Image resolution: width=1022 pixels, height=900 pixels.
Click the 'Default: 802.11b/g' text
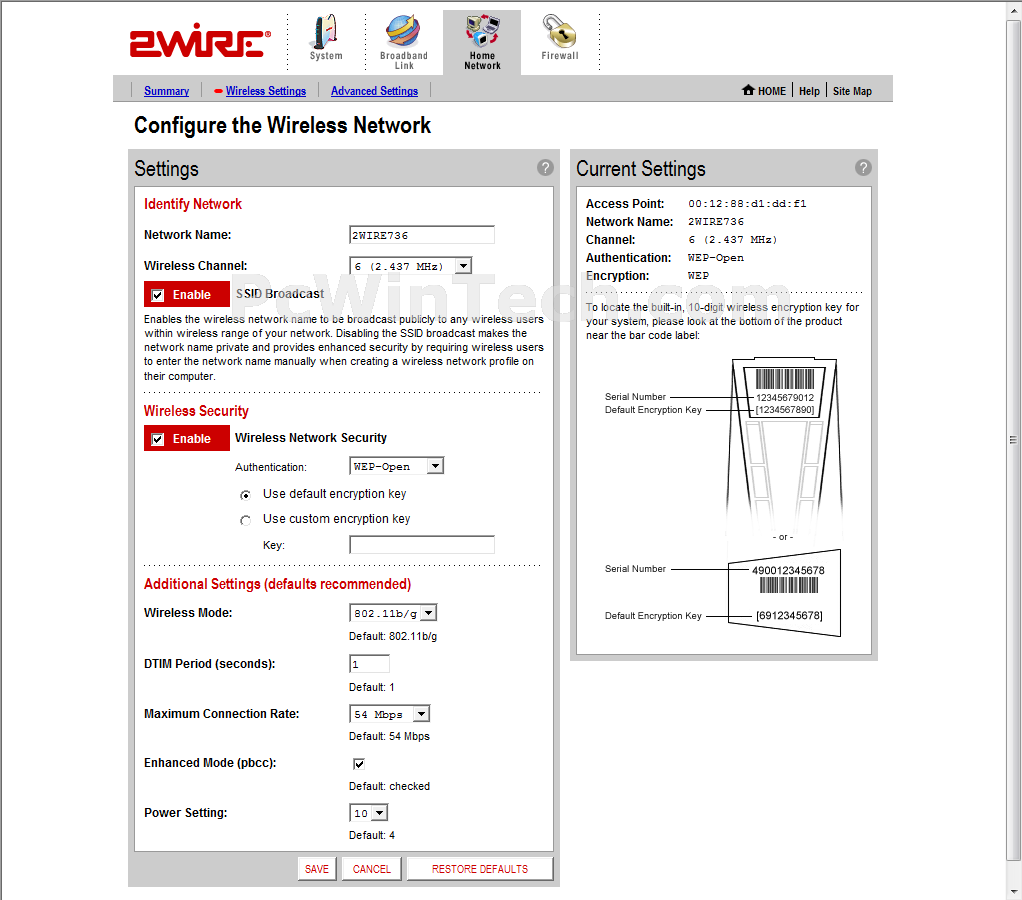[x=393, y=636]
